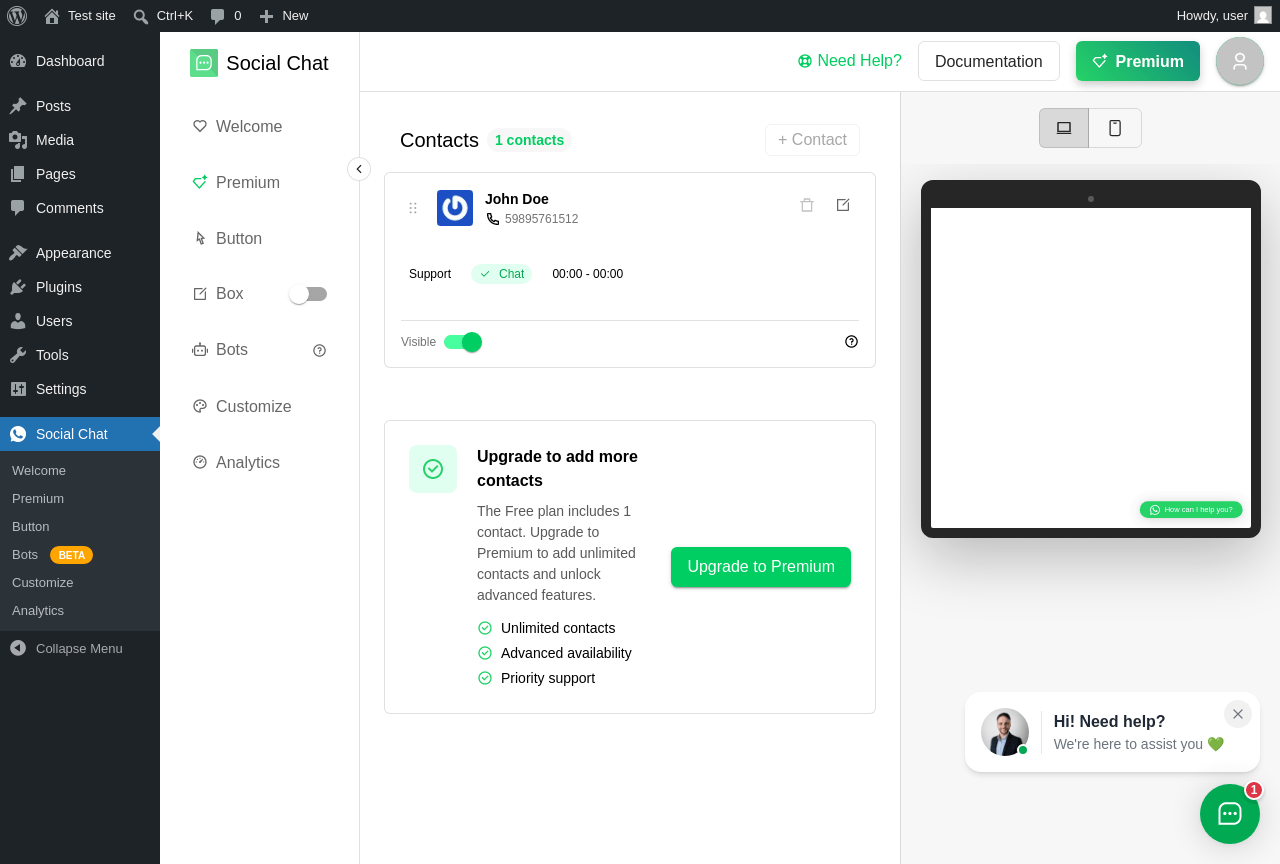Click the Users icon in the sidebar
The height and width of the screenshot is (864, 1280).
[18, 321]
